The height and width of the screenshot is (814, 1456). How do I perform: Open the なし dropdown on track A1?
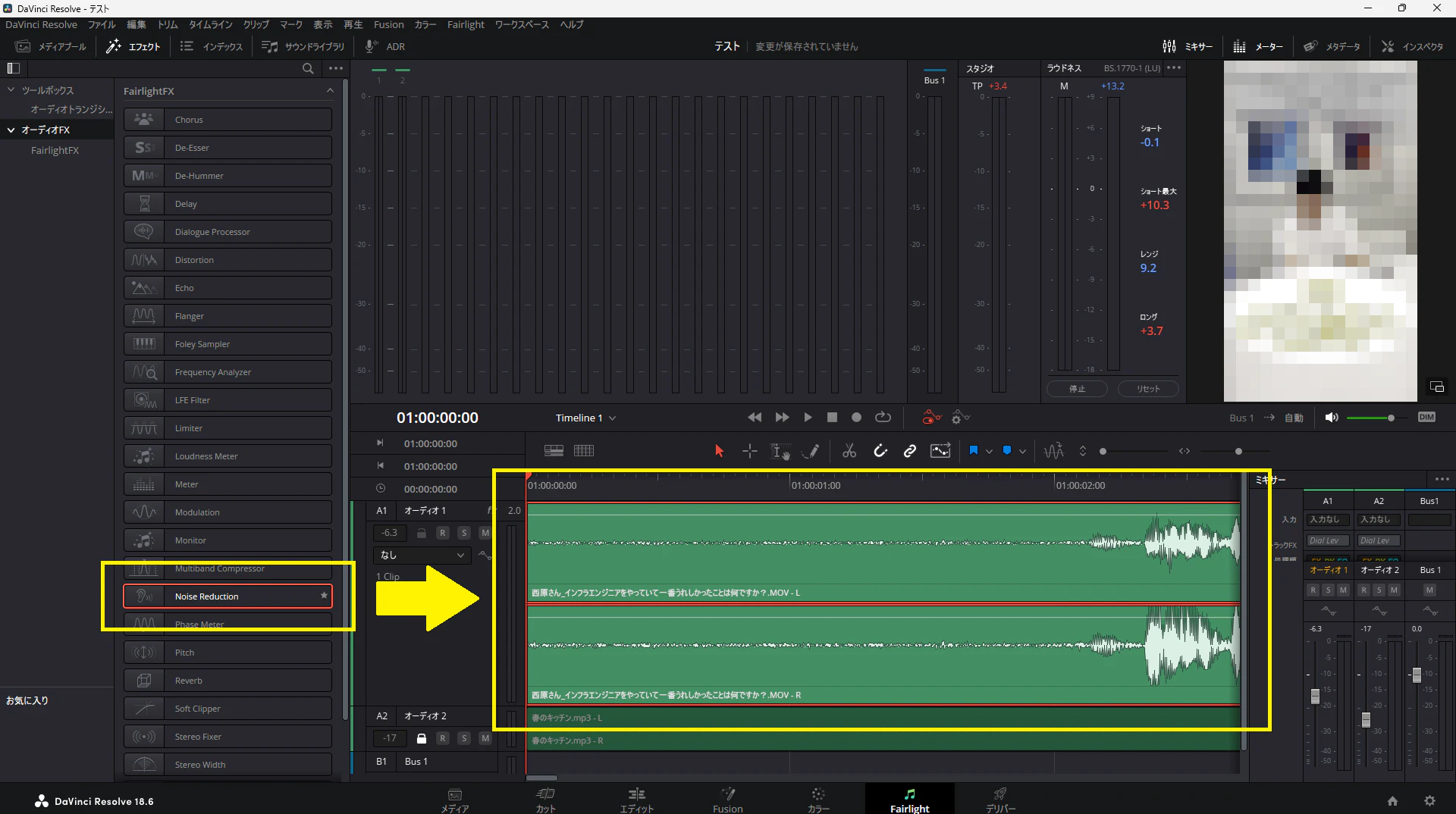point(422,556)
